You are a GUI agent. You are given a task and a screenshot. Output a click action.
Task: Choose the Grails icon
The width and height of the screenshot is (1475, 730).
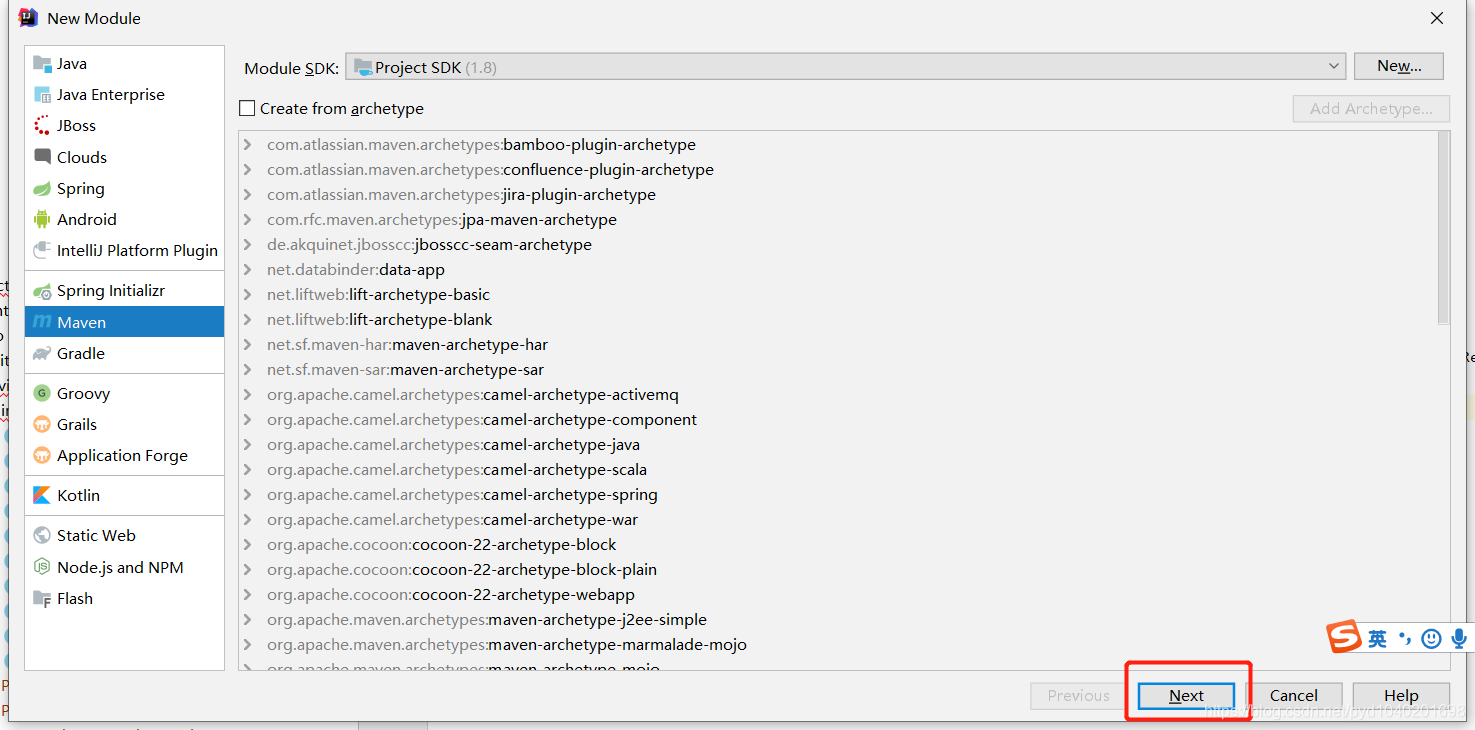tap(42, 425)
